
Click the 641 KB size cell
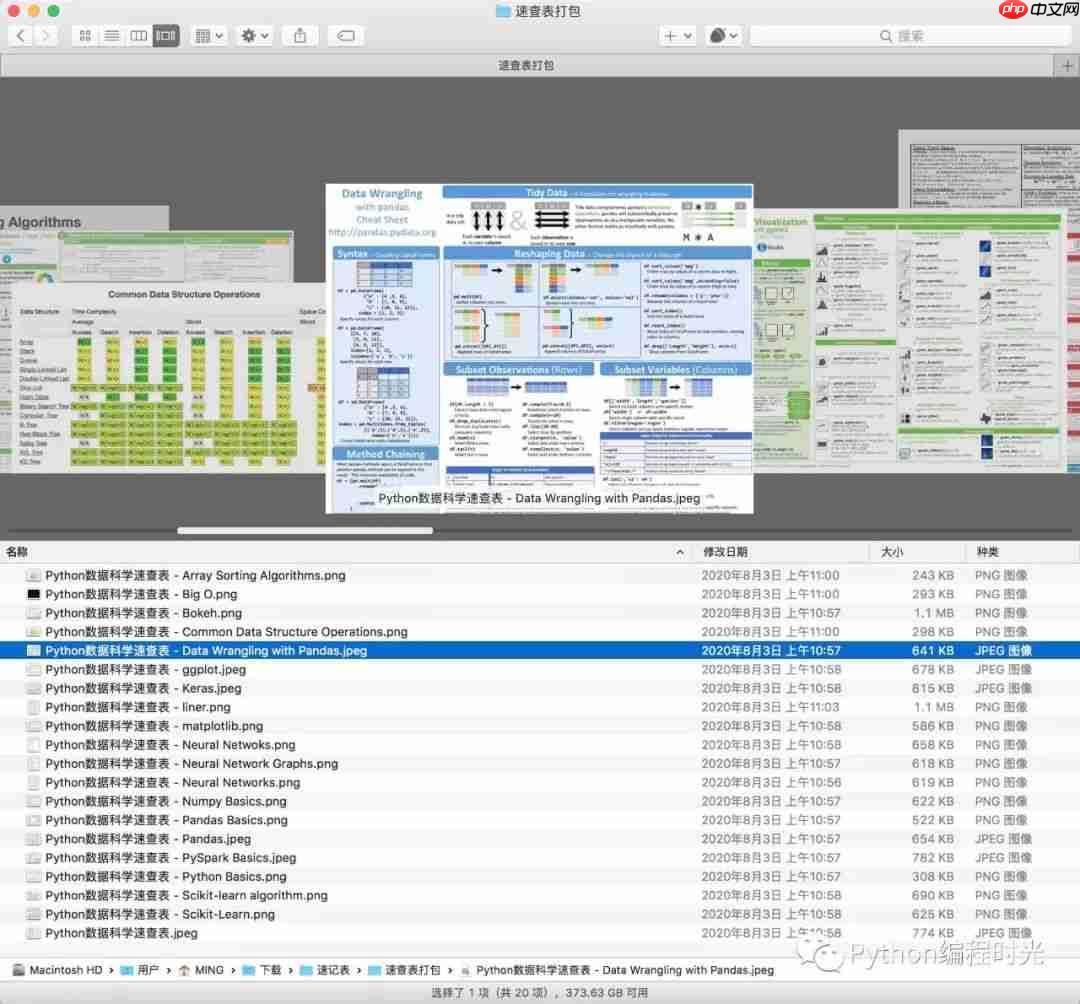click(933, 650)
